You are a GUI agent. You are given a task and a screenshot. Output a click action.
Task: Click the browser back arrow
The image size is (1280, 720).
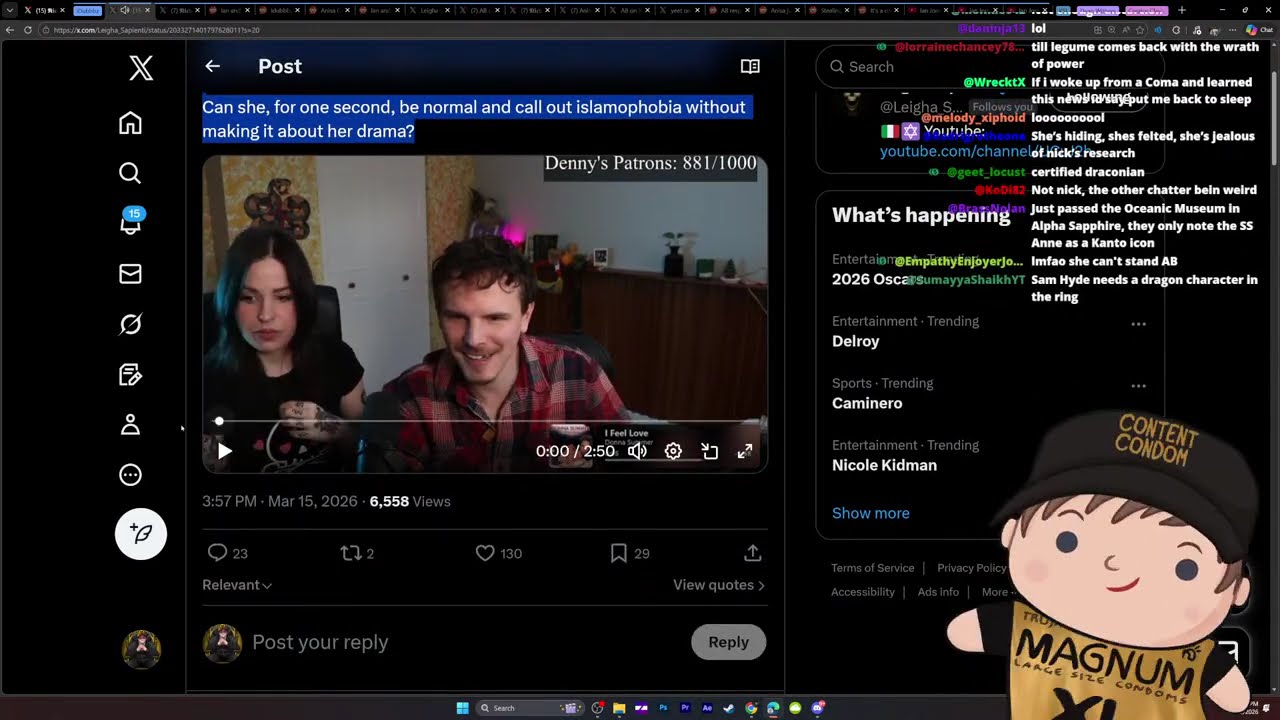[10, 30]
